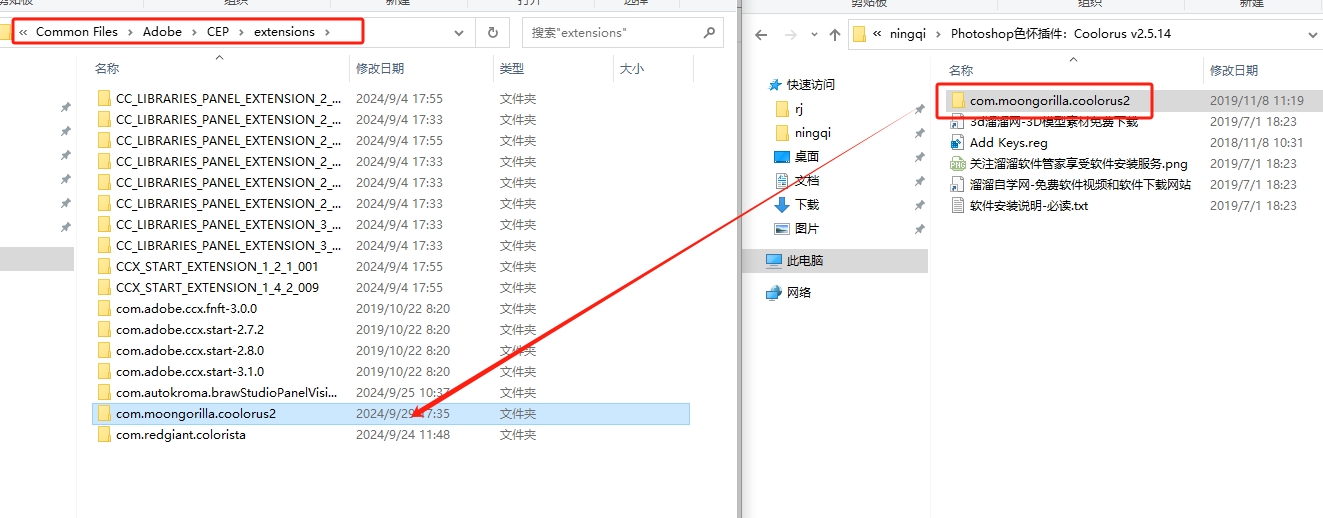Click the 下载 download arrow icon
Screen dimensions: 1323x518
(x=783, y=205)
